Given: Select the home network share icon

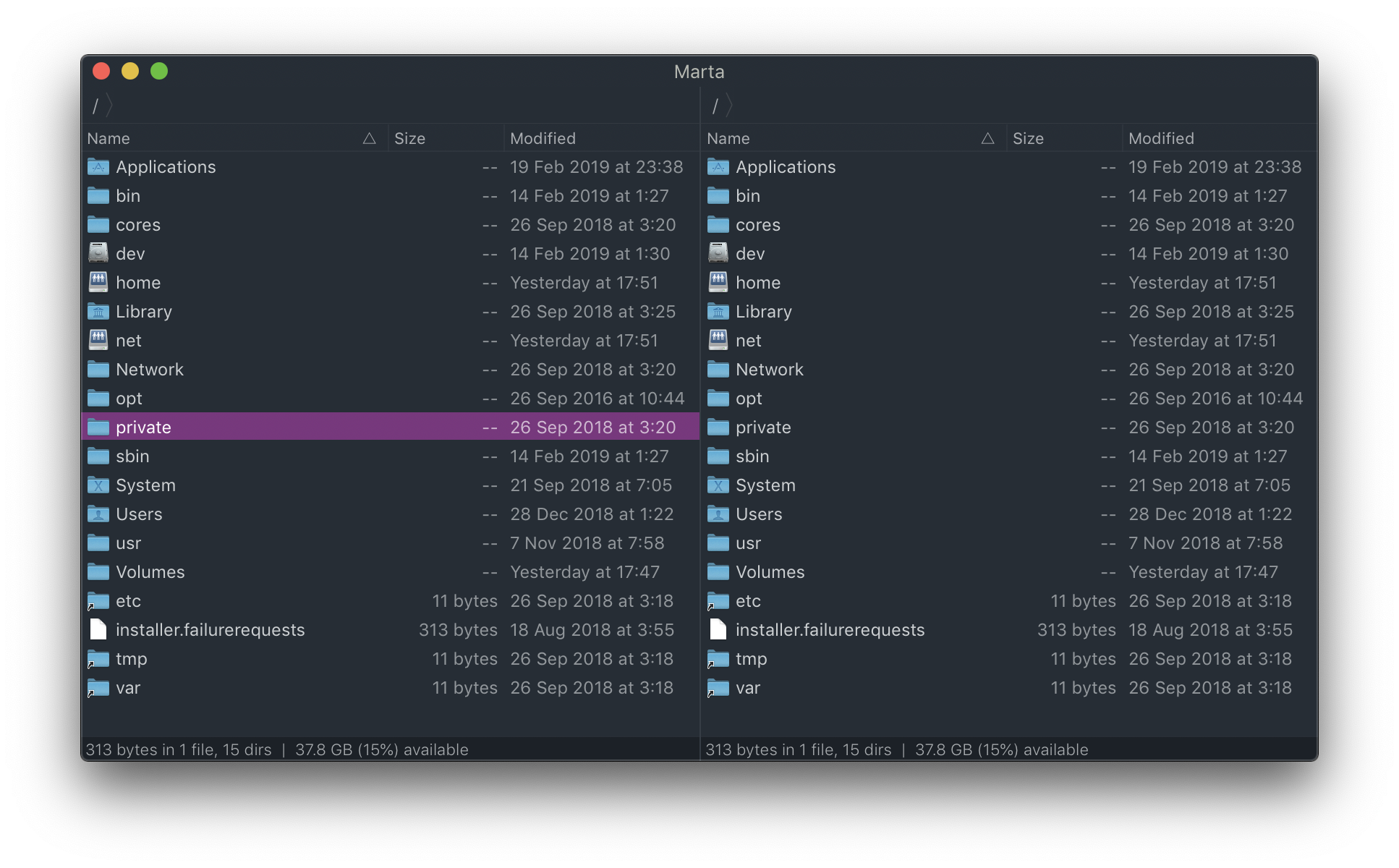Looking at the screenshot, I should click(x=99, y=282).
